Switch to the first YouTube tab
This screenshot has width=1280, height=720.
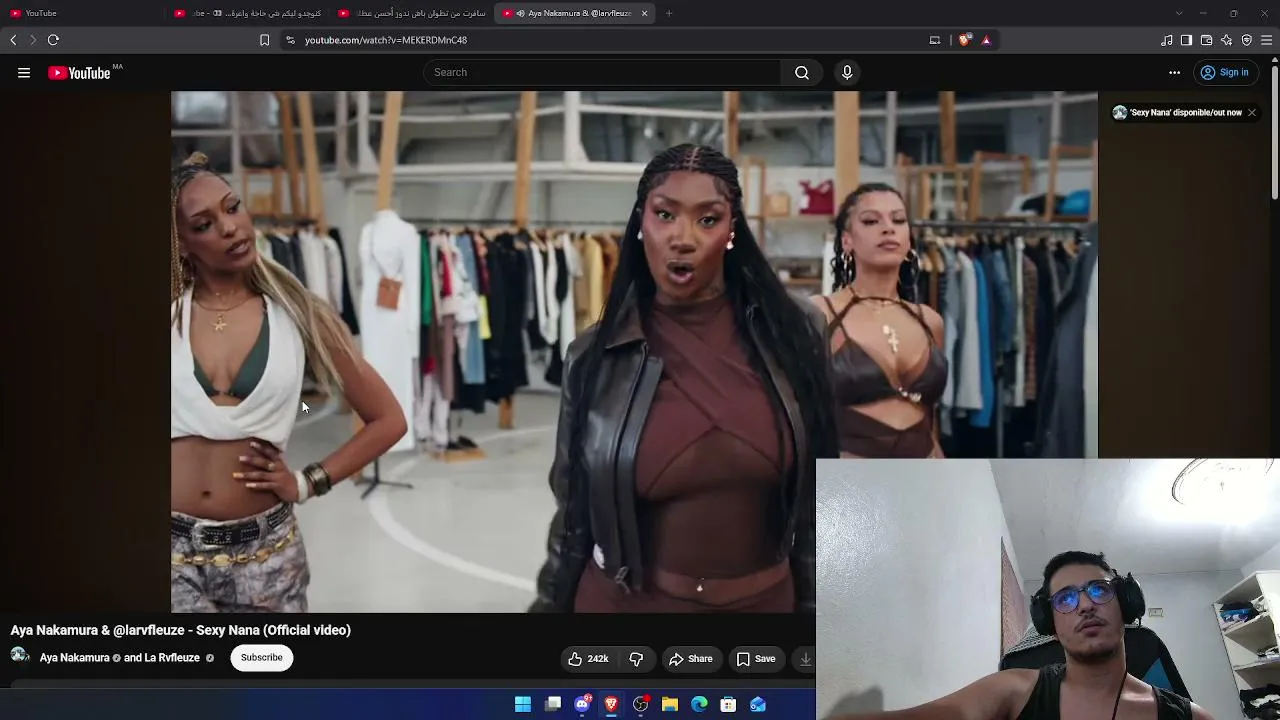click(x=82, y=13)
